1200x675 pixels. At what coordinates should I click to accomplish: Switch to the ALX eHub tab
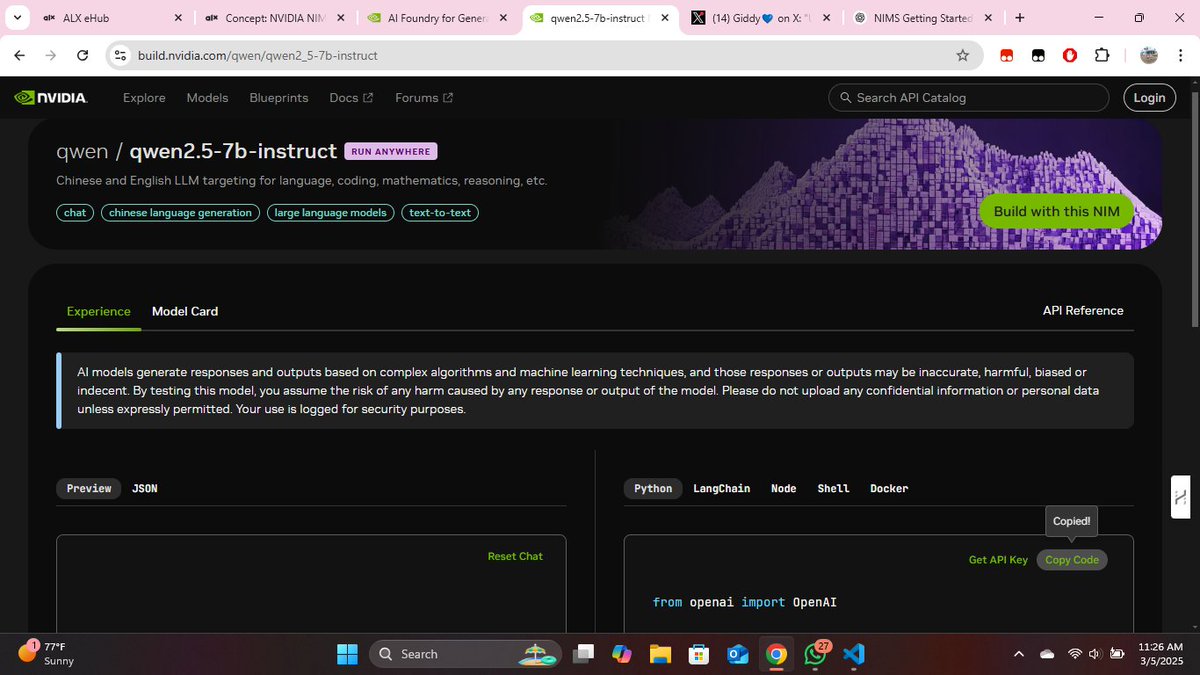(113, 18)
